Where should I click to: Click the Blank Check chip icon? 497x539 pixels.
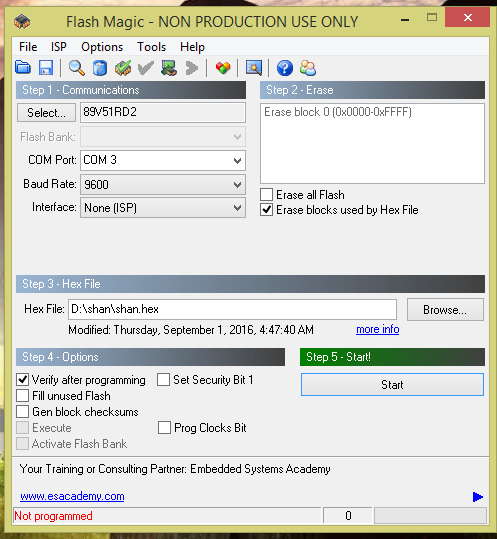coord(123,67)
